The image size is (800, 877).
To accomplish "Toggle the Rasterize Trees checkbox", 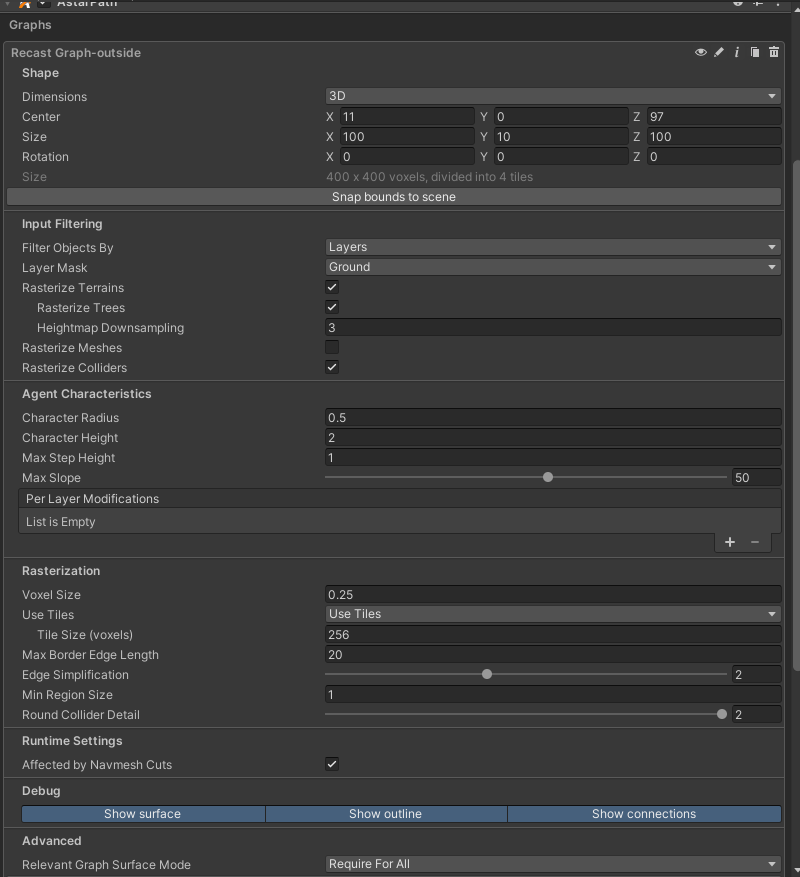I will [x=332, y=307].
